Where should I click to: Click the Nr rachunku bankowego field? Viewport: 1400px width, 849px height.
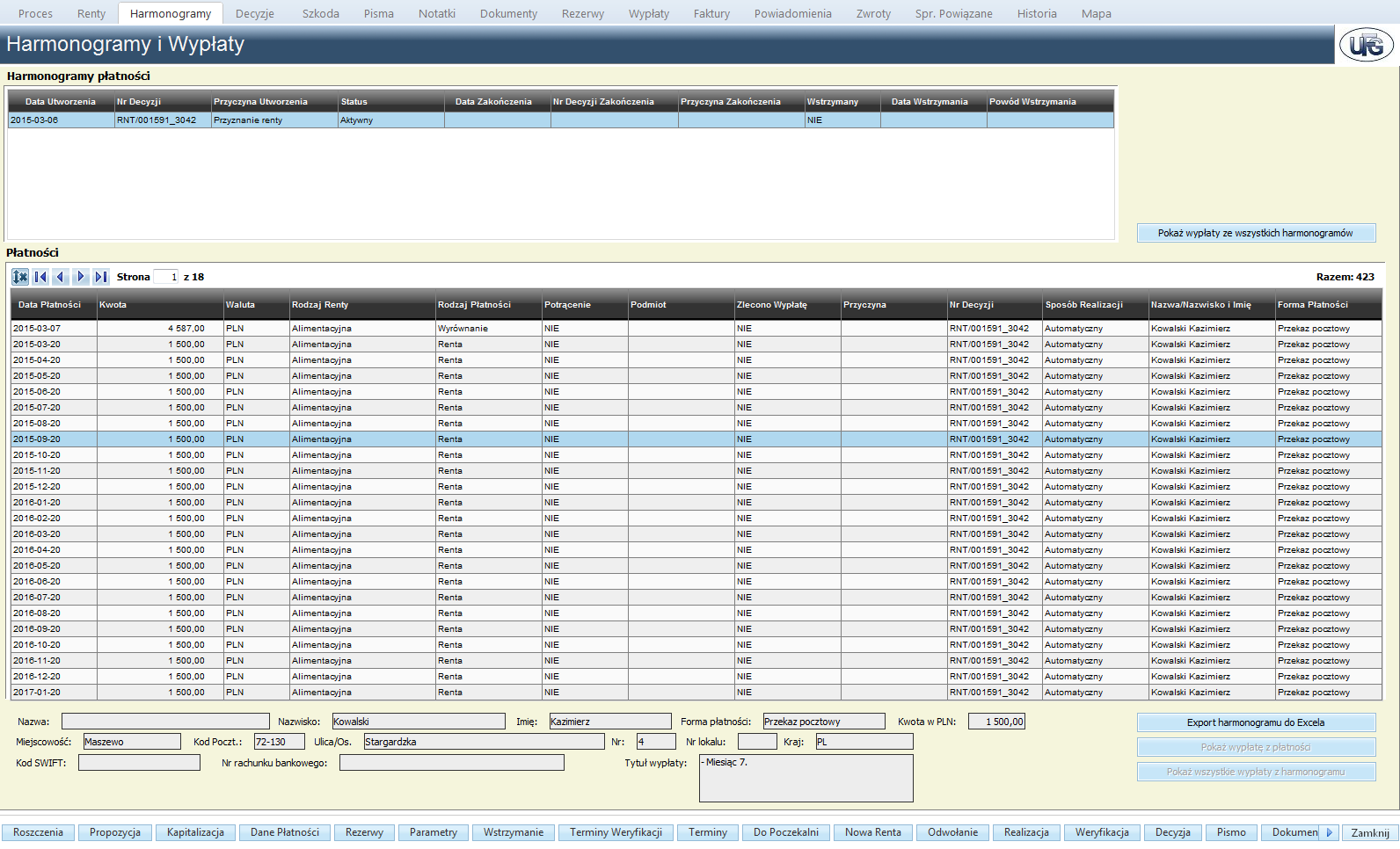tap(452, 763)
